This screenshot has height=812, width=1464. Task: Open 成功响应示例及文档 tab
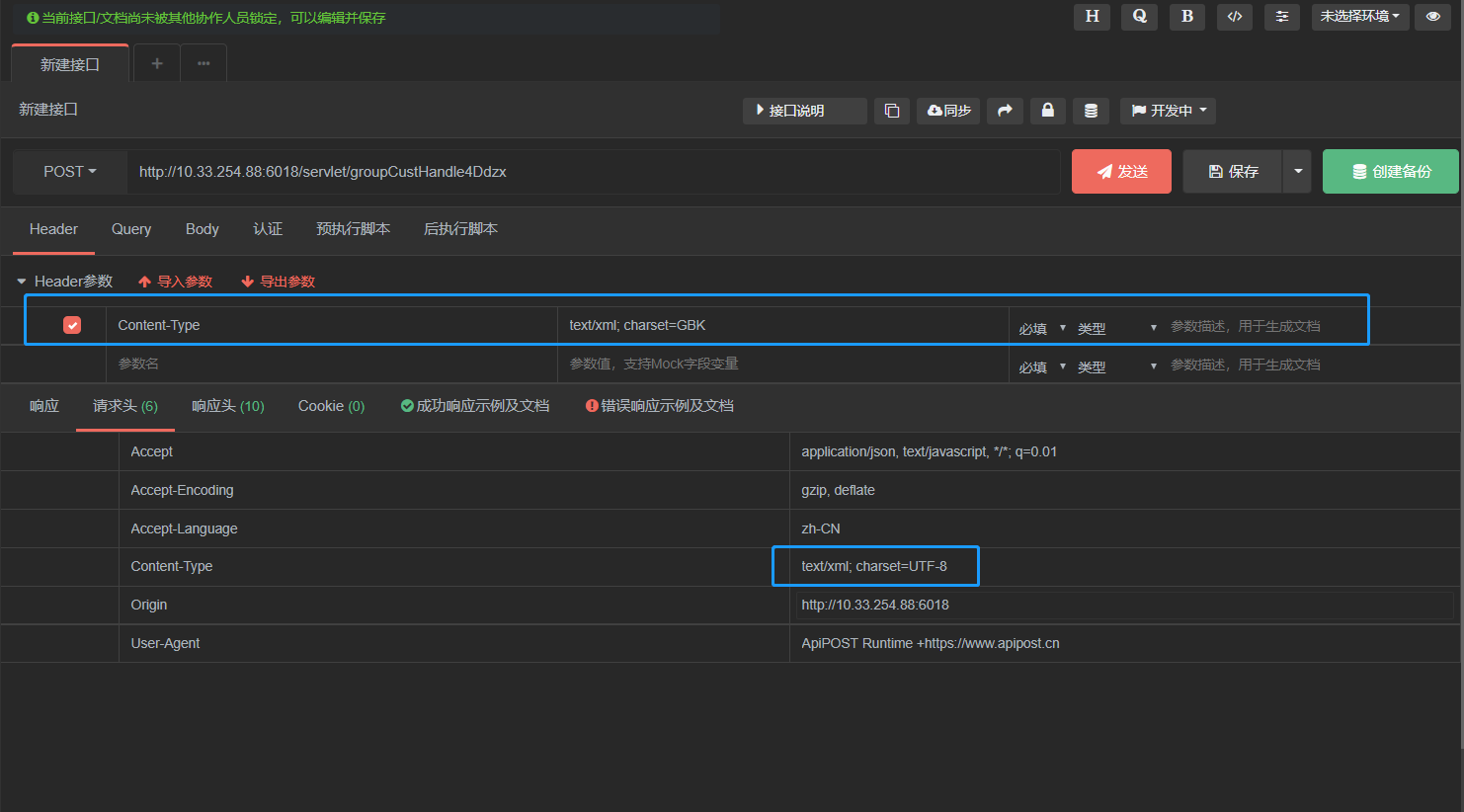pyautogui.click(x=475, y=406)
